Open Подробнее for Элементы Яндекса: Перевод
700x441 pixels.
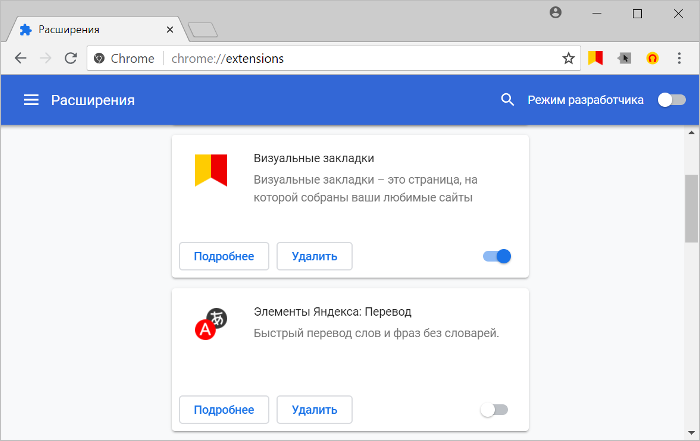click(x=224, y=410)
